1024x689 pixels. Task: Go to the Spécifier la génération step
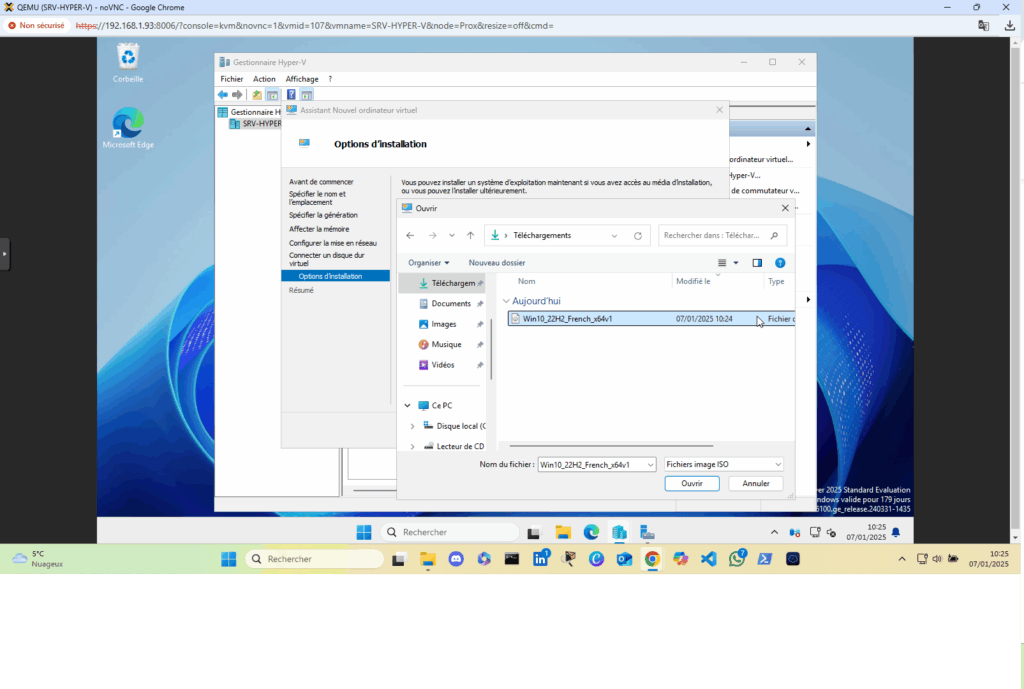tap(323, 215)
